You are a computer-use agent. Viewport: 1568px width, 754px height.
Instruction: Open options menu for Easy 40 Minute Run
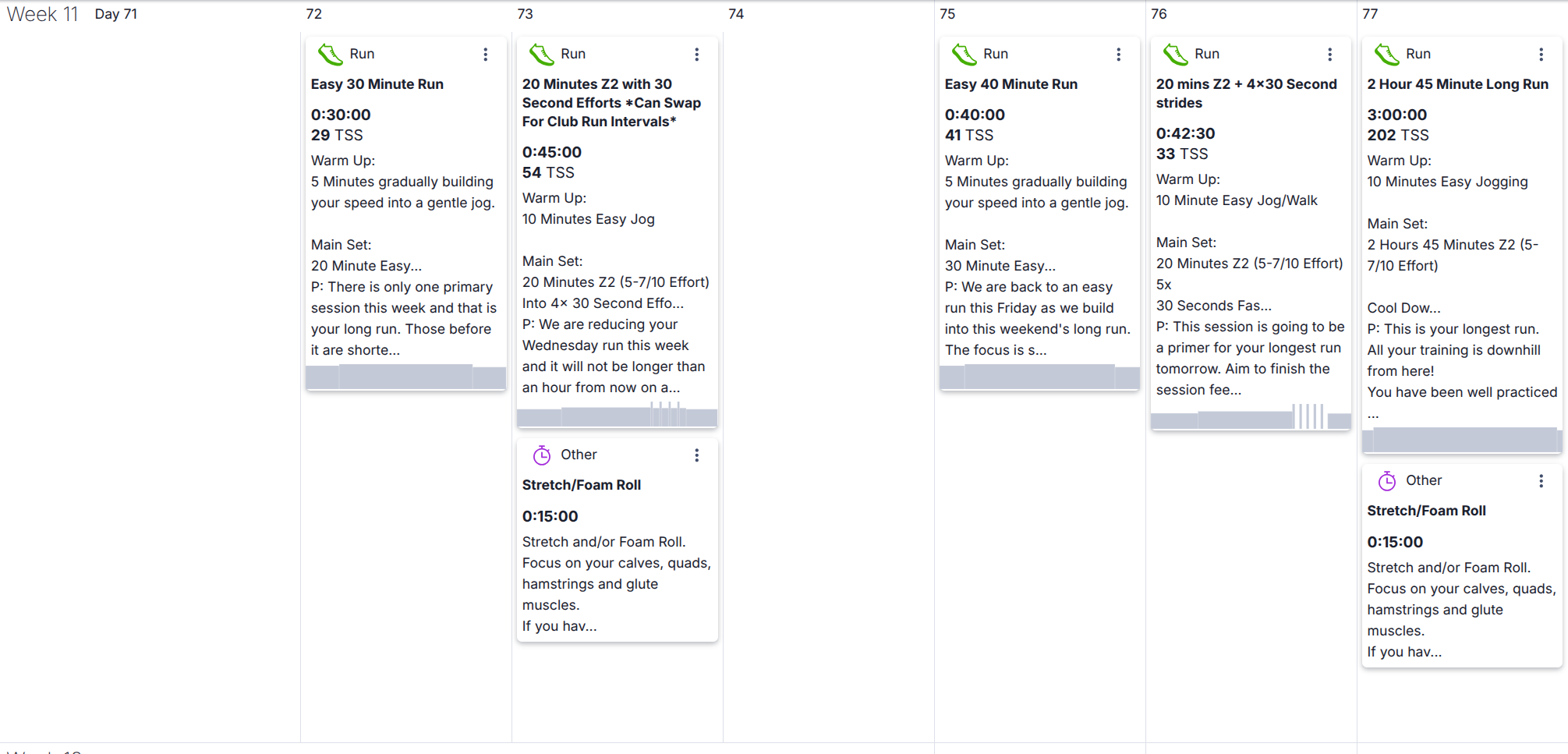1119,55
